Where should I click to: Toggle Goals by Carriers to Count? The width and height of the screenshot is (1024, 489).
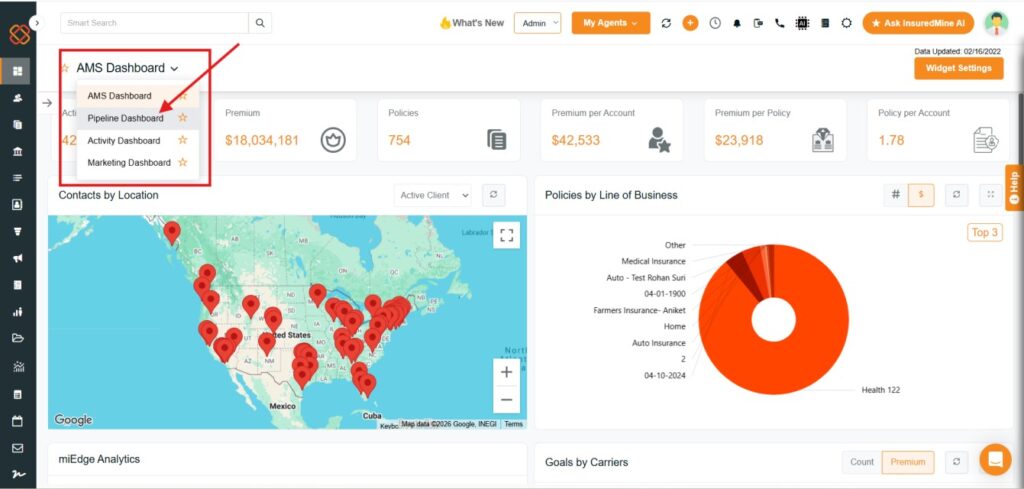click(861, 462)
